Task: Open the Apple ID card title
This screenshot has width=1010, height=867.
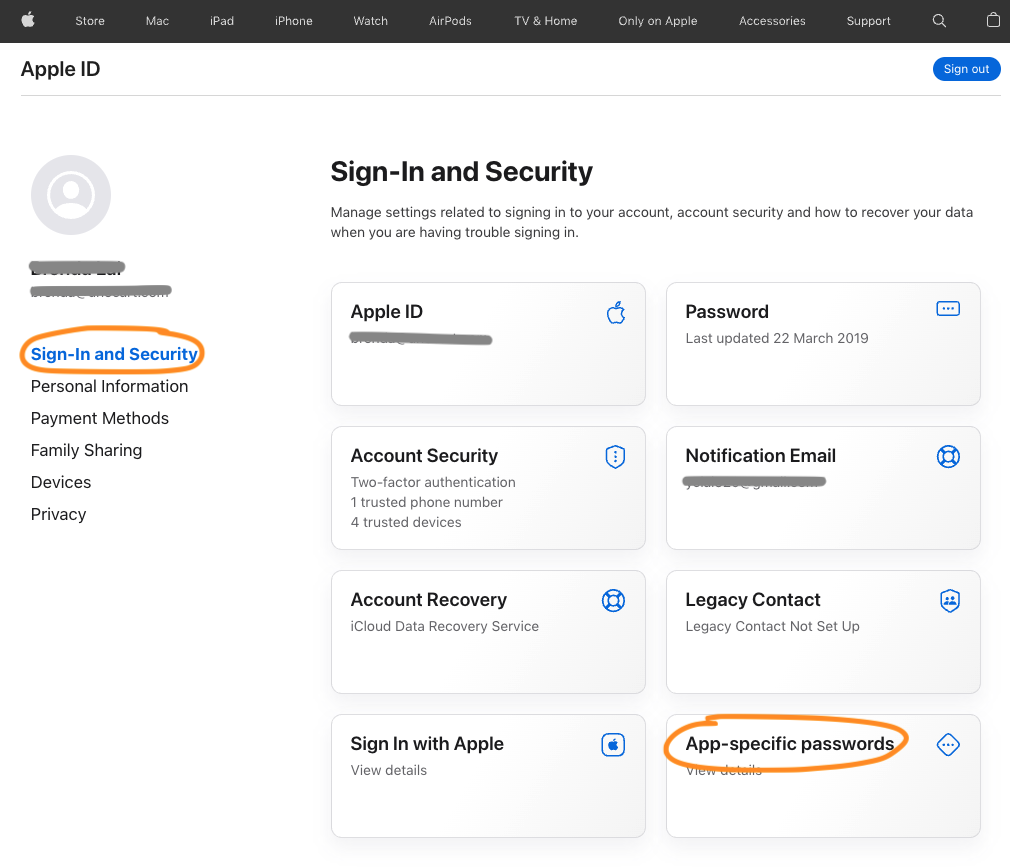Action: pyautogui.click(x=386, y=312)
